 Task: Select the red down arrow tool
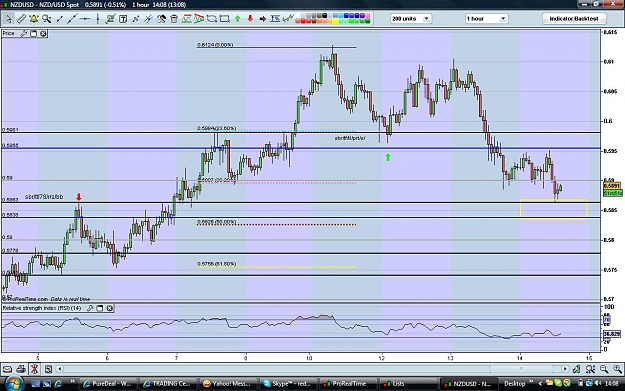click(250, 19)
